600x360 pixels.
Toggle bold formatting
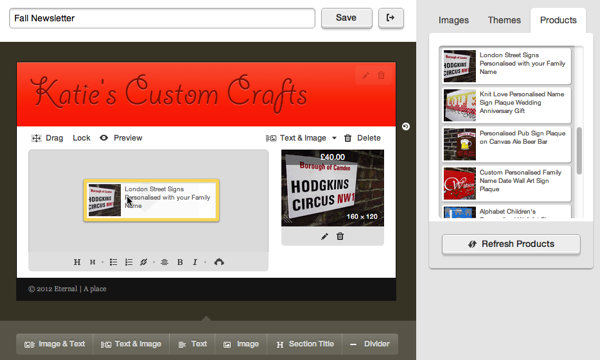click(x=180, y=262)
